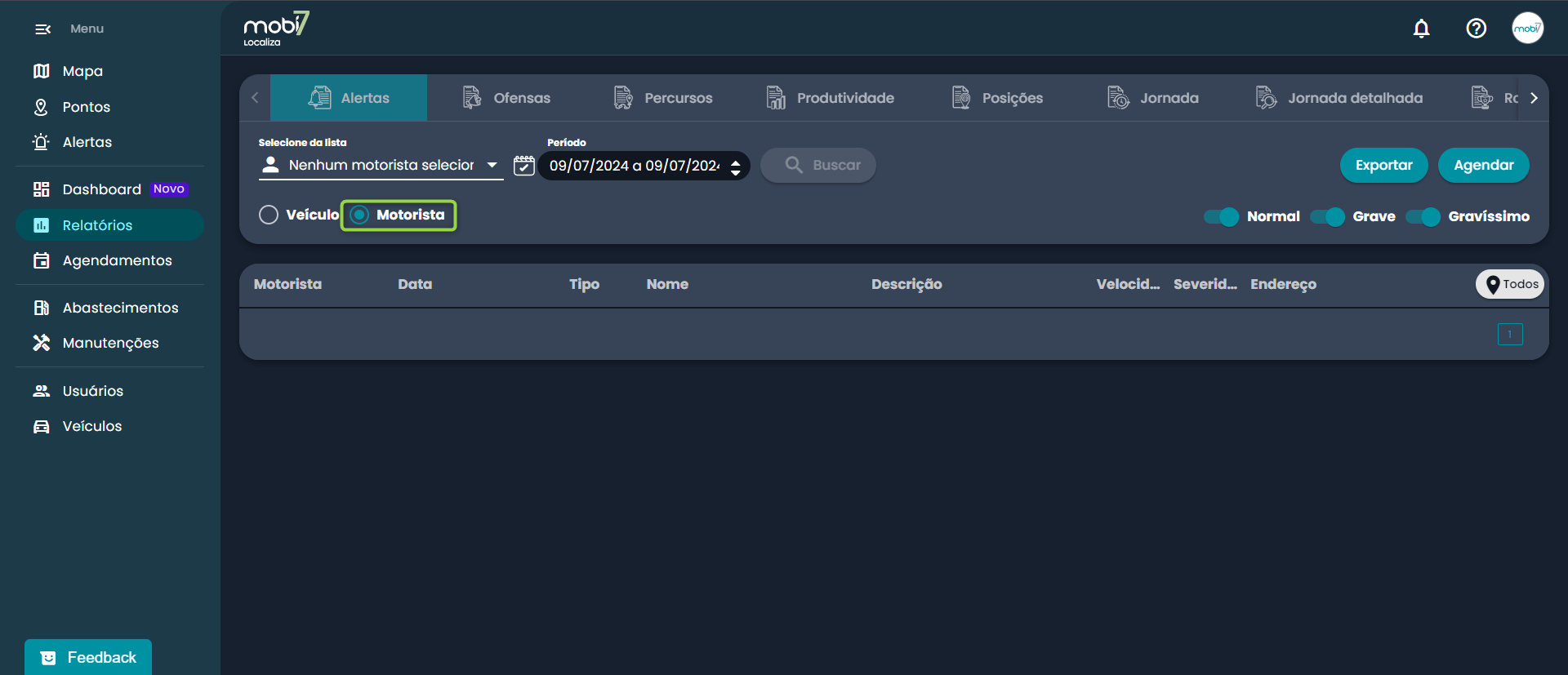Sort by the Nome column header
1568x675 pixels.
667,284
